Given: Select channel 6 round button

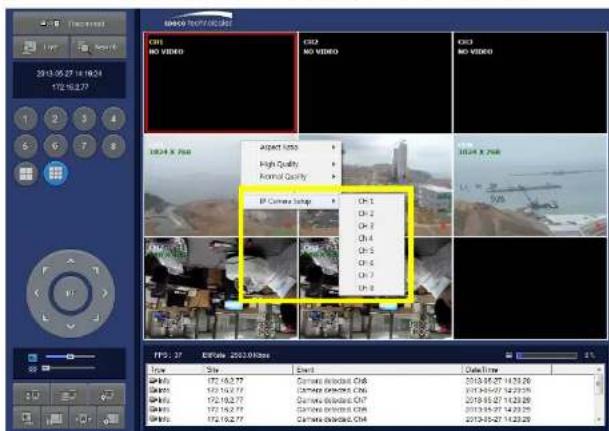Looking at the screenshot, I should [55, 146].
